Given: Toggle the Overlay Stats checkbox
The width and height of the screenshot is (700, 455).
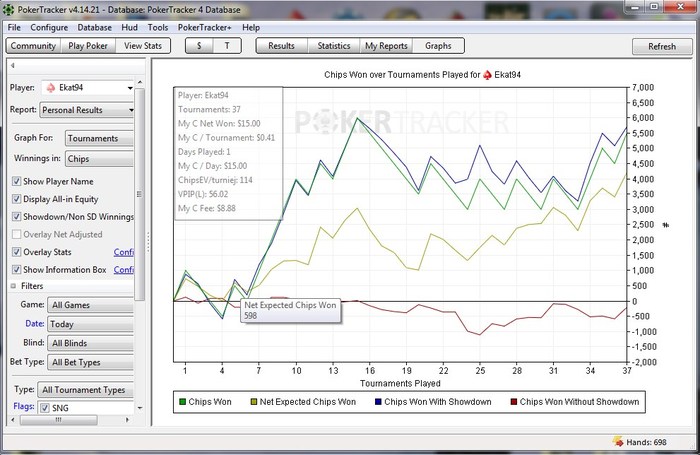Looking at the screenshot, I should (x=17, y=252).
